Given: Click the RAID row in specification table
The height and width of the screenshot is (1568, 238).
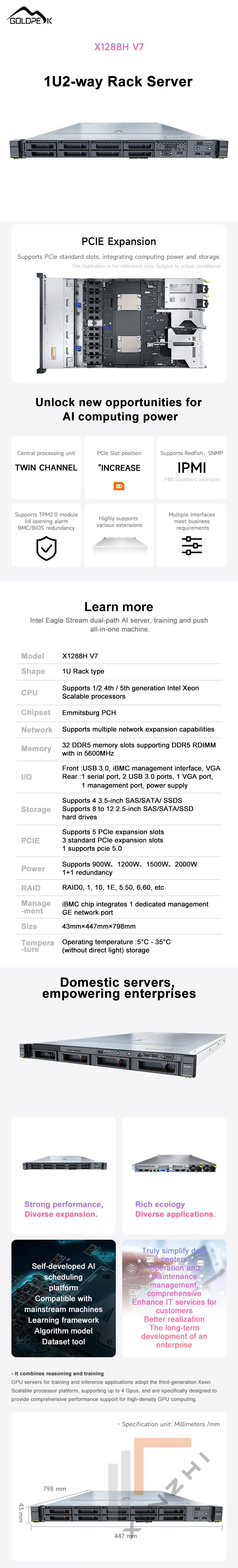Looking at the screenshot, I should click(x=30, y=888).
